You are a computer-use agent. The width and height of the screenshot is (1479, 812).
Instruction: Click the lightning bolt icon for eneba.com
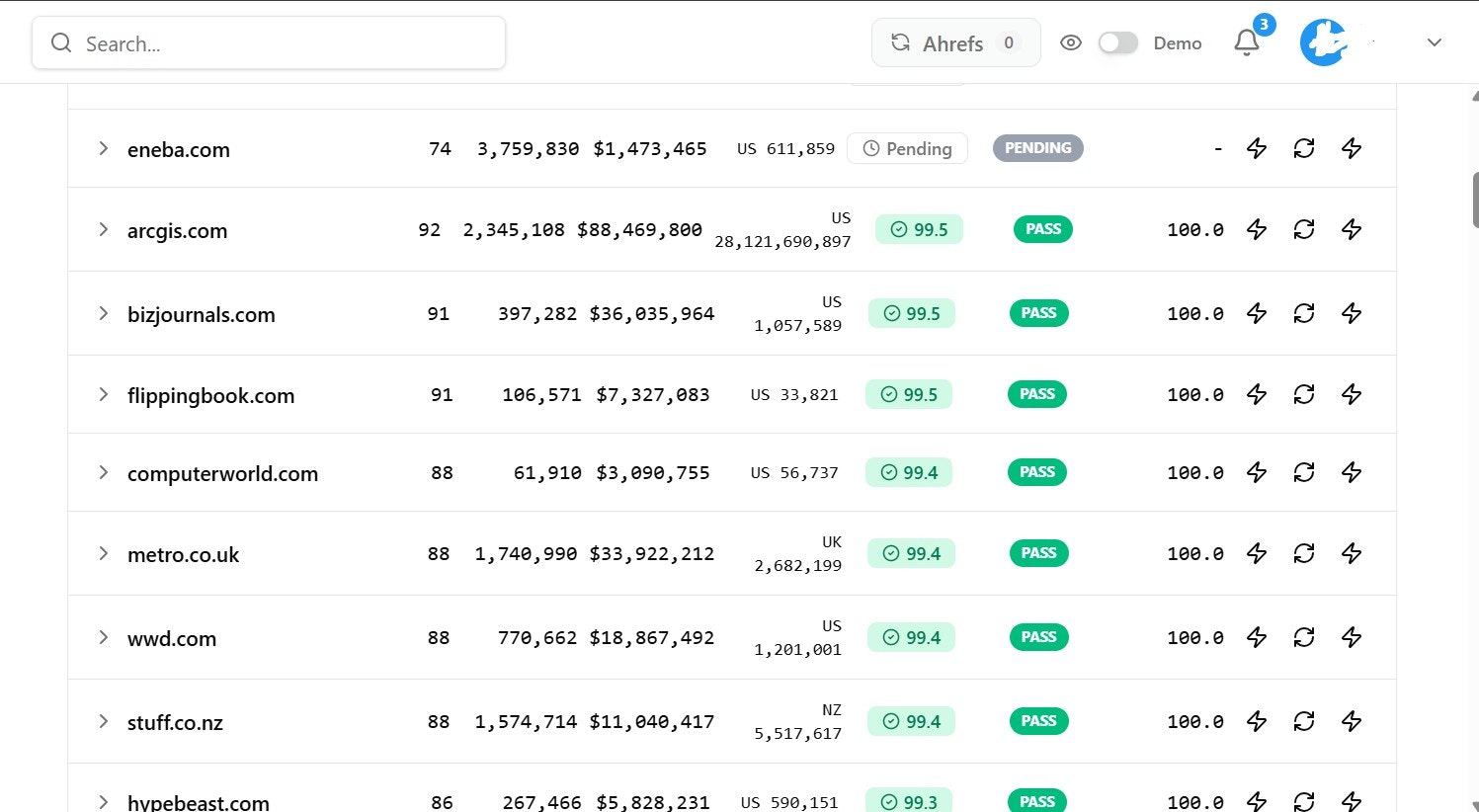(x=1256, y=148)
